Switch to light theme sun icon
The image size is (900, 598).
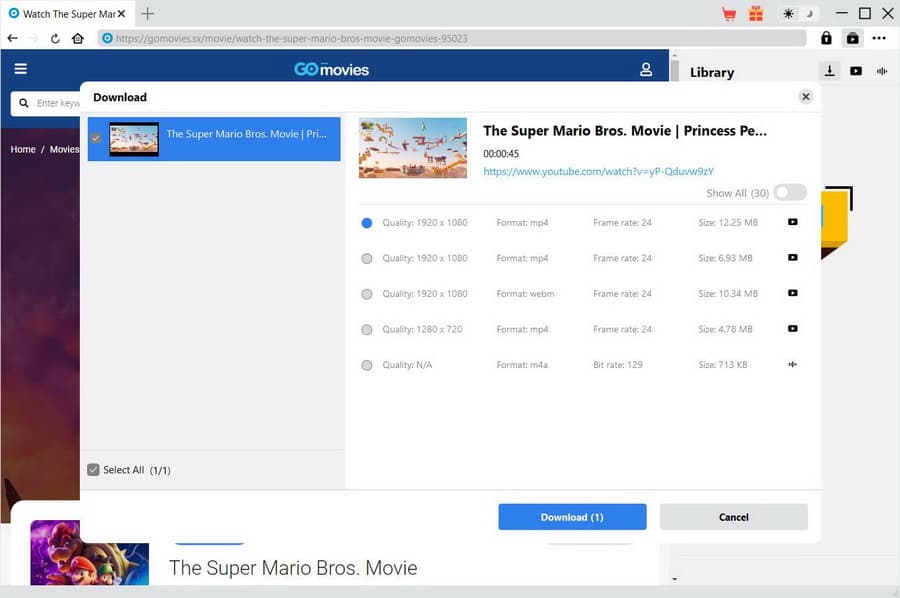789,13
